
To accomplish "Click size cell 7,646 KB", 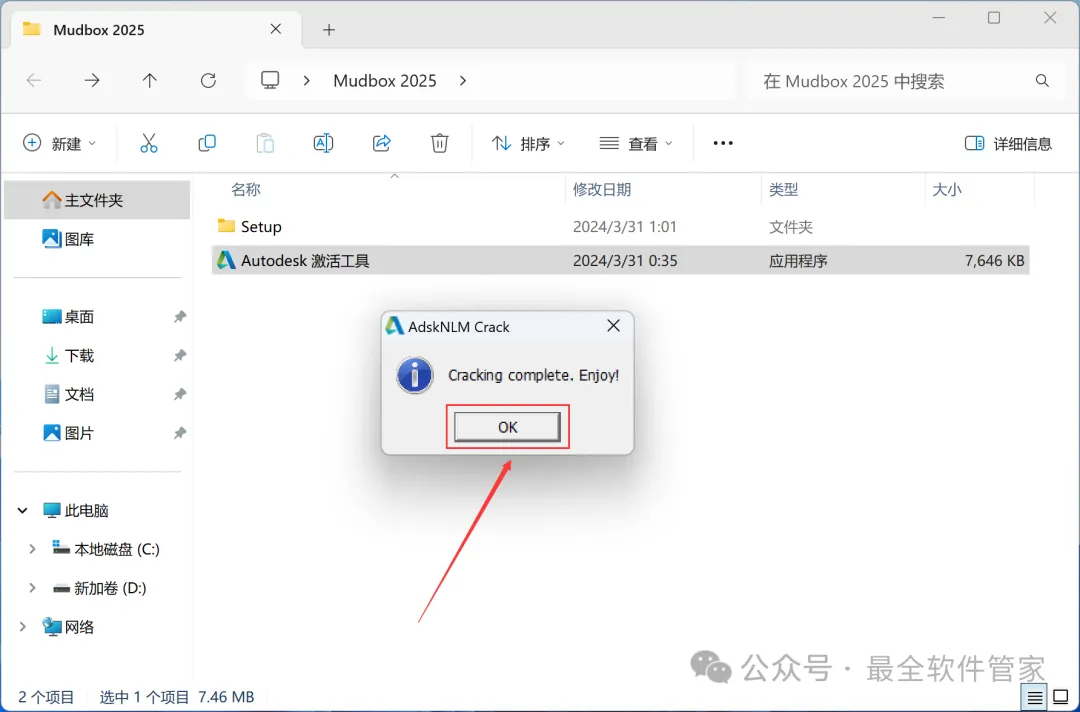I will (x=995, y=261).
